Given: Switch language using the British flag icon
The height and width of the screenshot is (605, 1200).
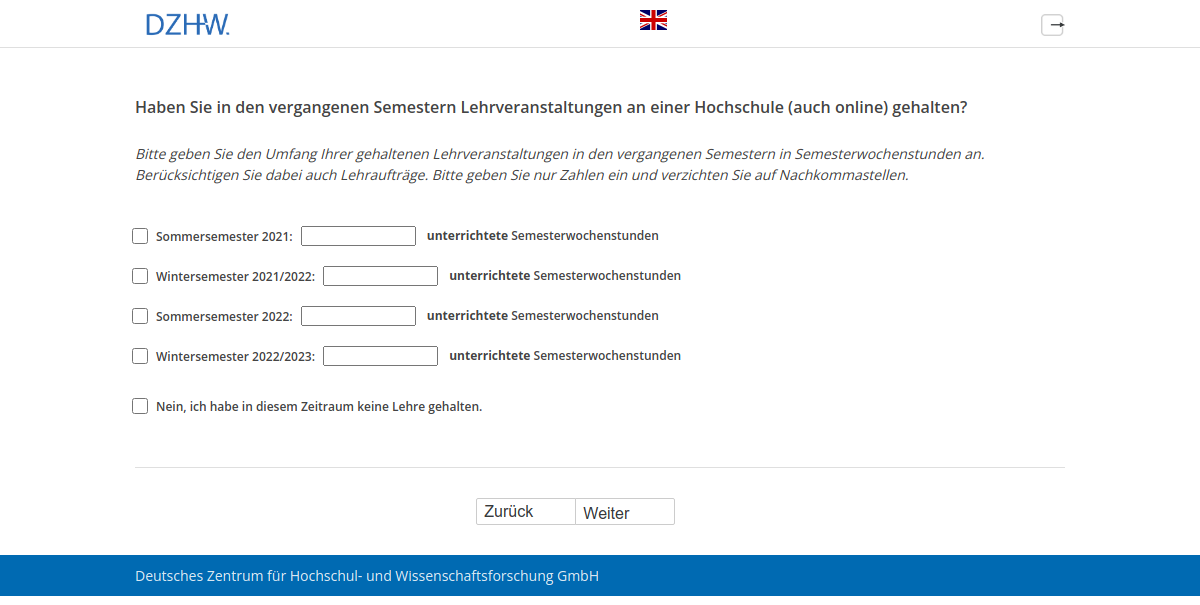Looking at the screenshot, I should pyautogui.click(x=652, y=18).
